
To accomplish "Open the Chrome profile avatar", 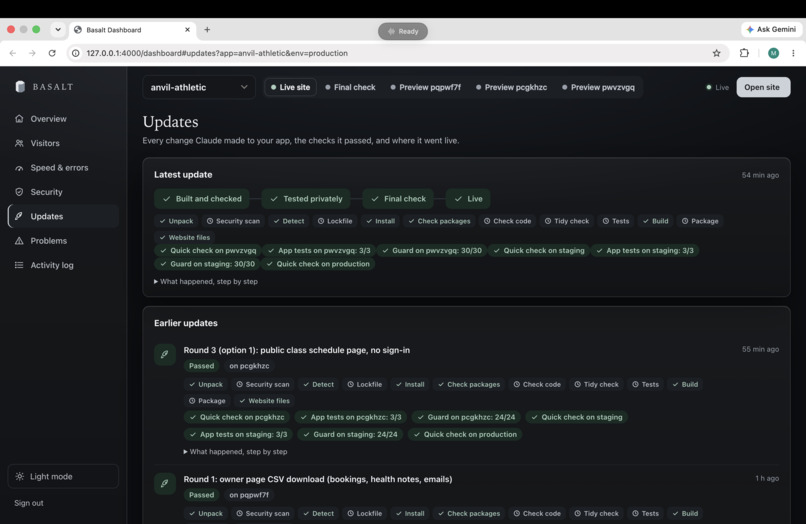I will [773, 53].
